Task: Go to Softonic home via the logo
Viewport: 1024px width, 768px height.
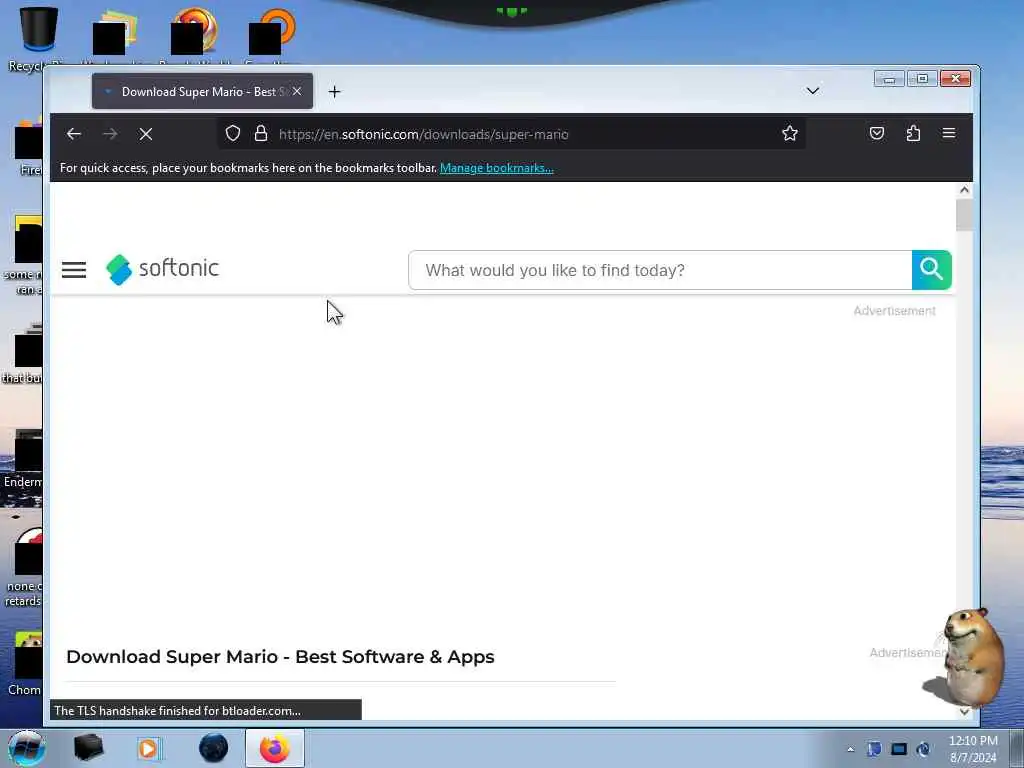Action: (x=162, y=269)
